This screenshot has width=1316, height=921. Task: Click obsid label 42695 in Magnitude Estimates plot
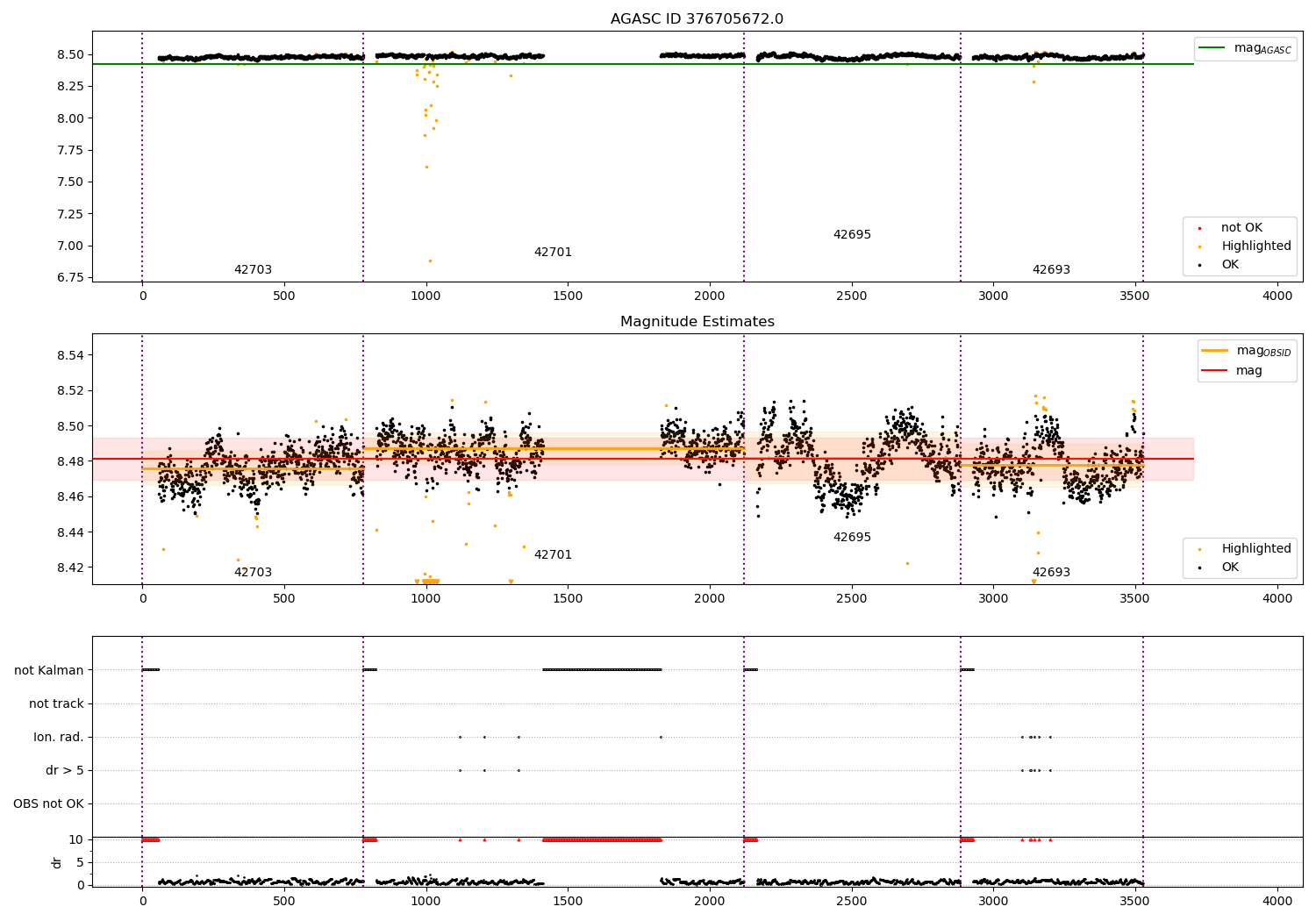852,538
